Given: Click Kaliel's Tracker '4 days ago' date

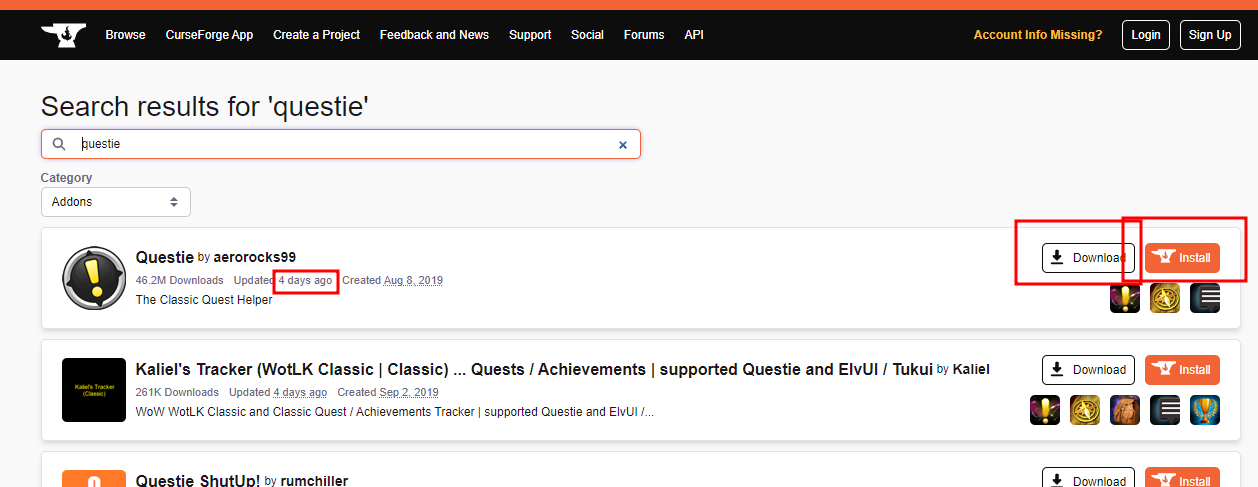Looking at the screenshot, I should tap(300, 392).
